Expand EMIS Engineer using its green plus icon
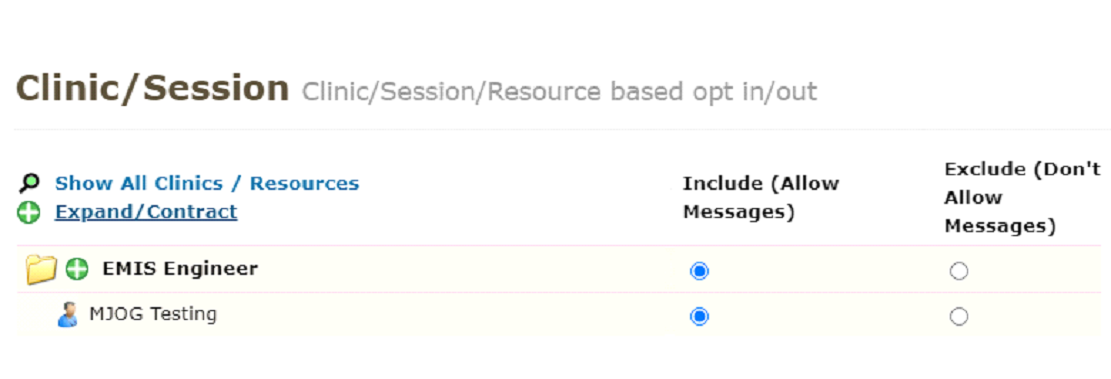1111x379 pixels. click(x=77, y=269)
